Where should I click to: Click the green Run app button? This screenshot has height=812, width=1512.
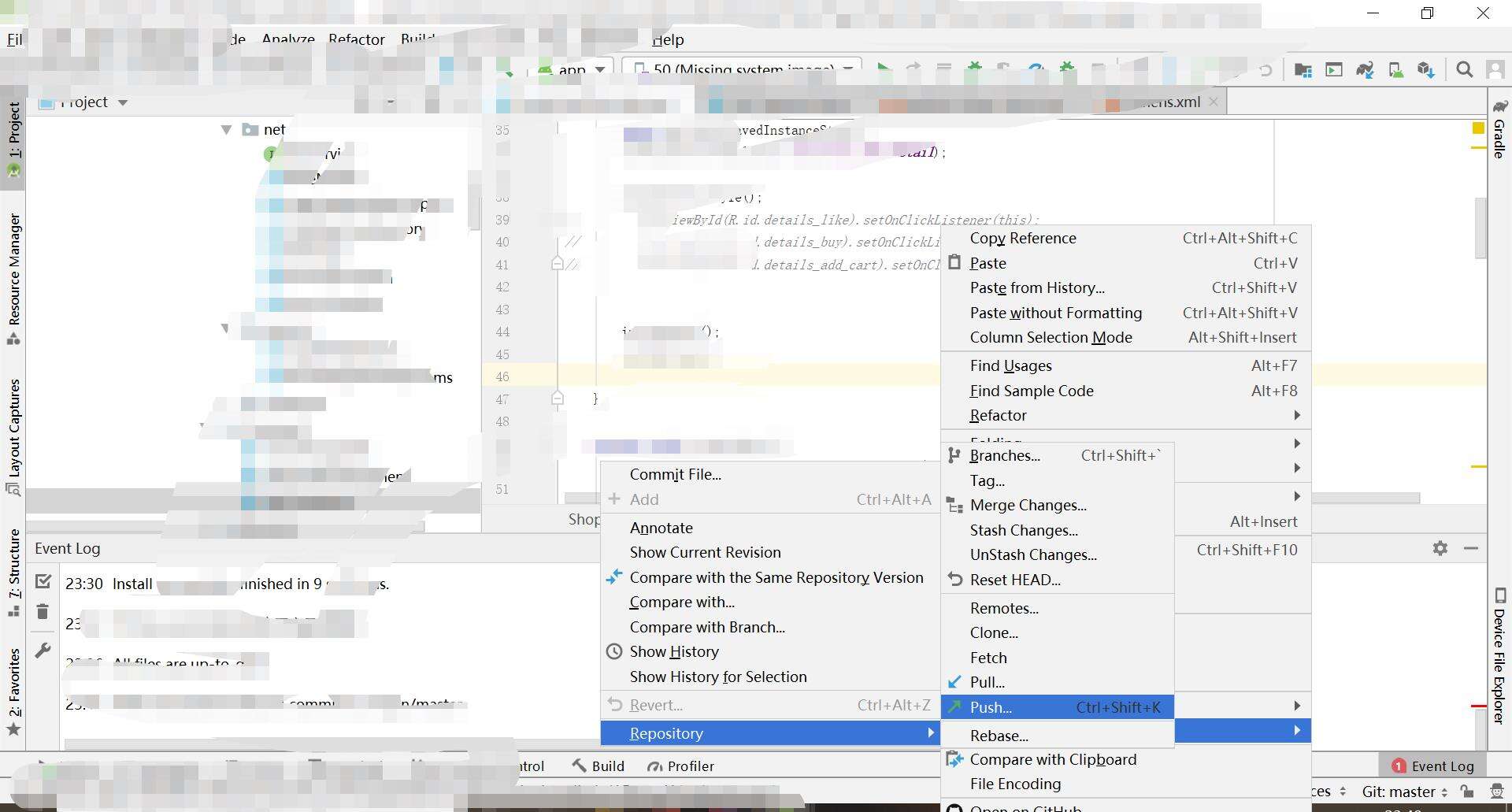pyautogui.click(x=884, y=69)
